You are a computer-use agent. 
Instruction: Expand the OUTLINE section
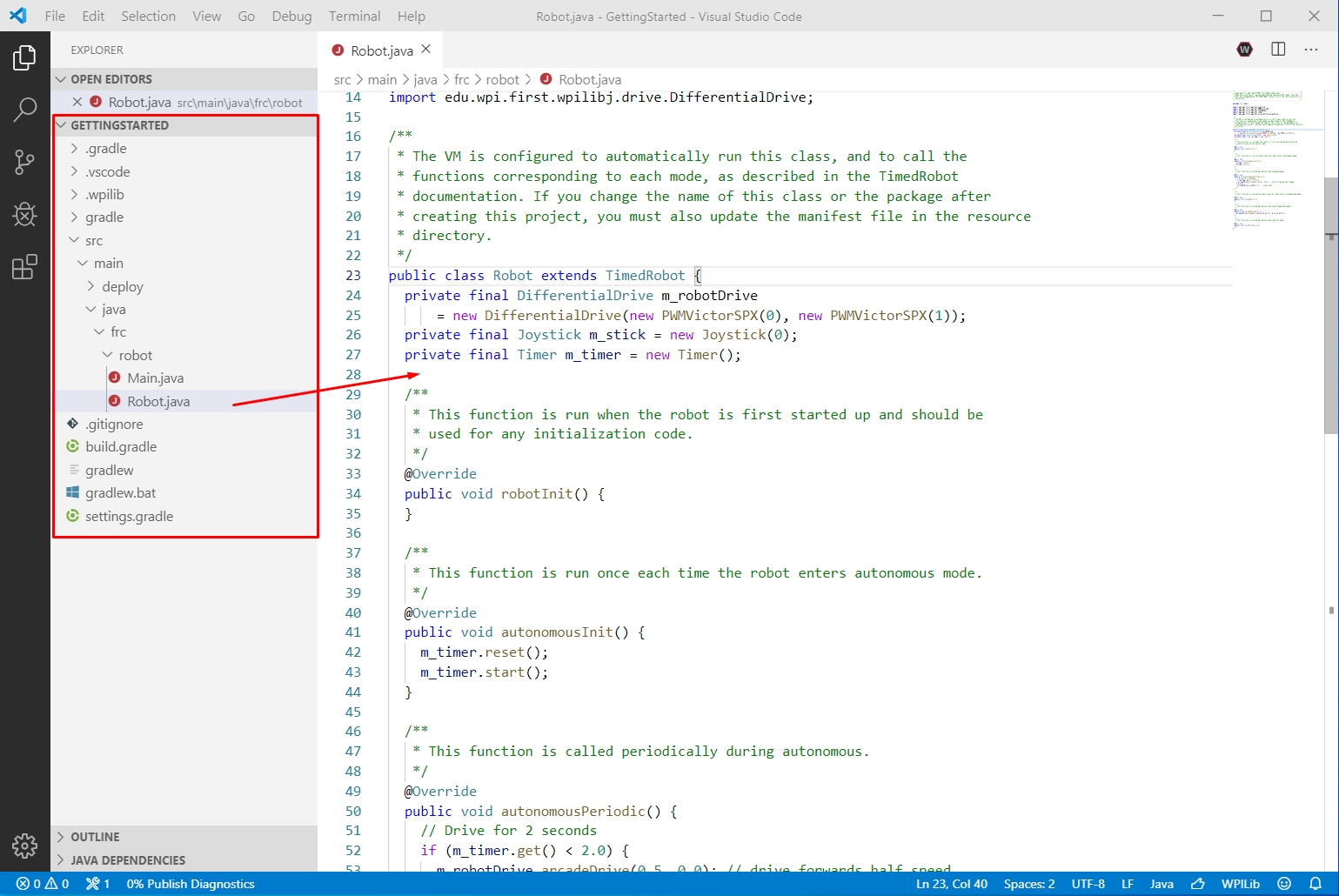(95, 837)
